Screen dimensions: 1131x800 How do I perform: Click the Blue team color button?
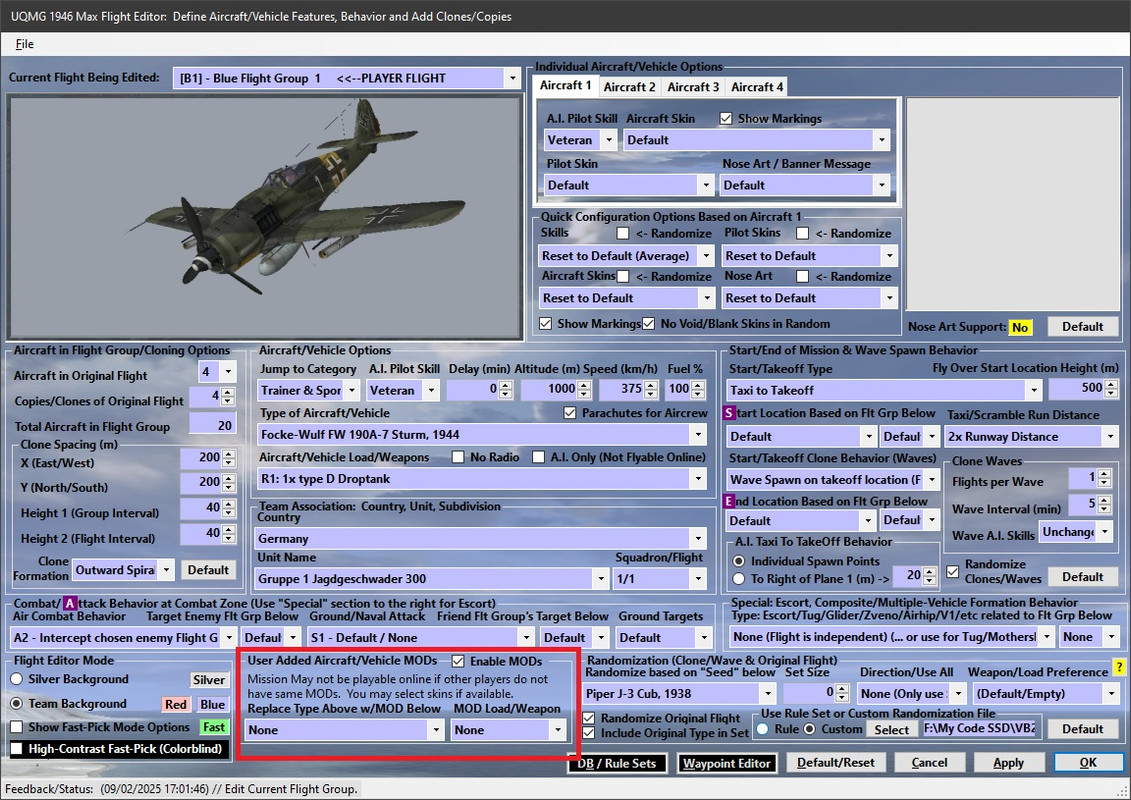pyautogui.click(x=212, y=705)
